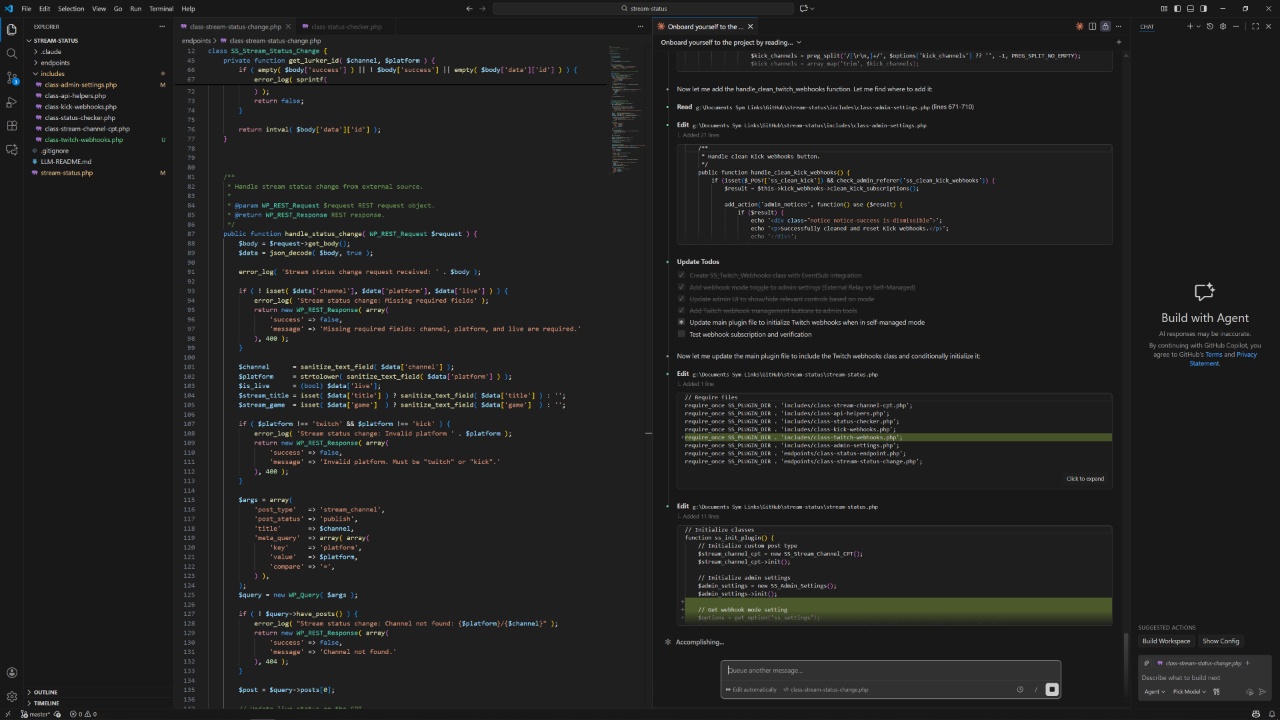
Task: Toggle the lock group icon
Action: pos(1105,27)
